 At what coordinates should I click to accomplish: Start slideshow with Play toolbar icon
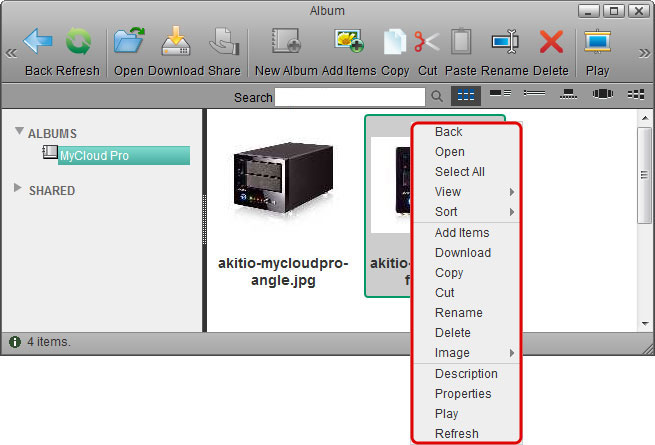pos(597,43)
